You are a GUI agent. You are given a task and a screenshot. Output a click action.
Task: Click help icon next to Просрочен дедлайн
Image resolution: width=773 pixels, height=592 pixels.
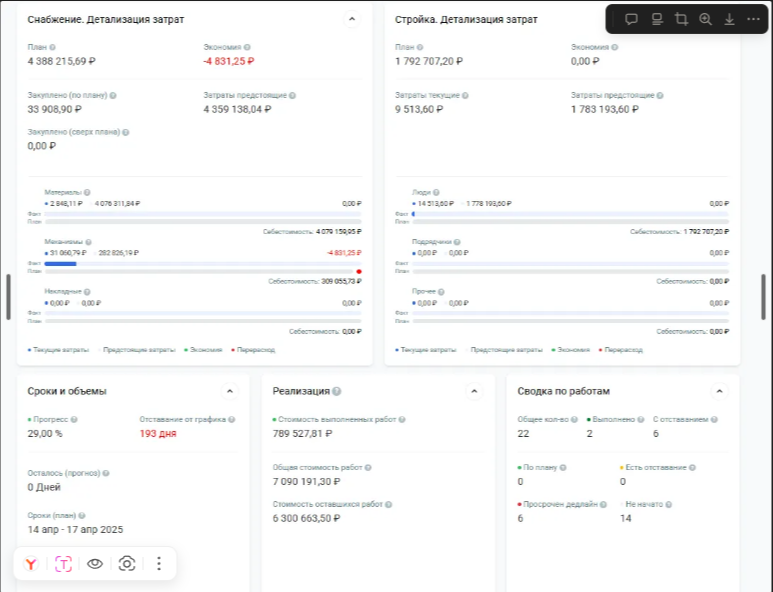(x=603, y=504)
